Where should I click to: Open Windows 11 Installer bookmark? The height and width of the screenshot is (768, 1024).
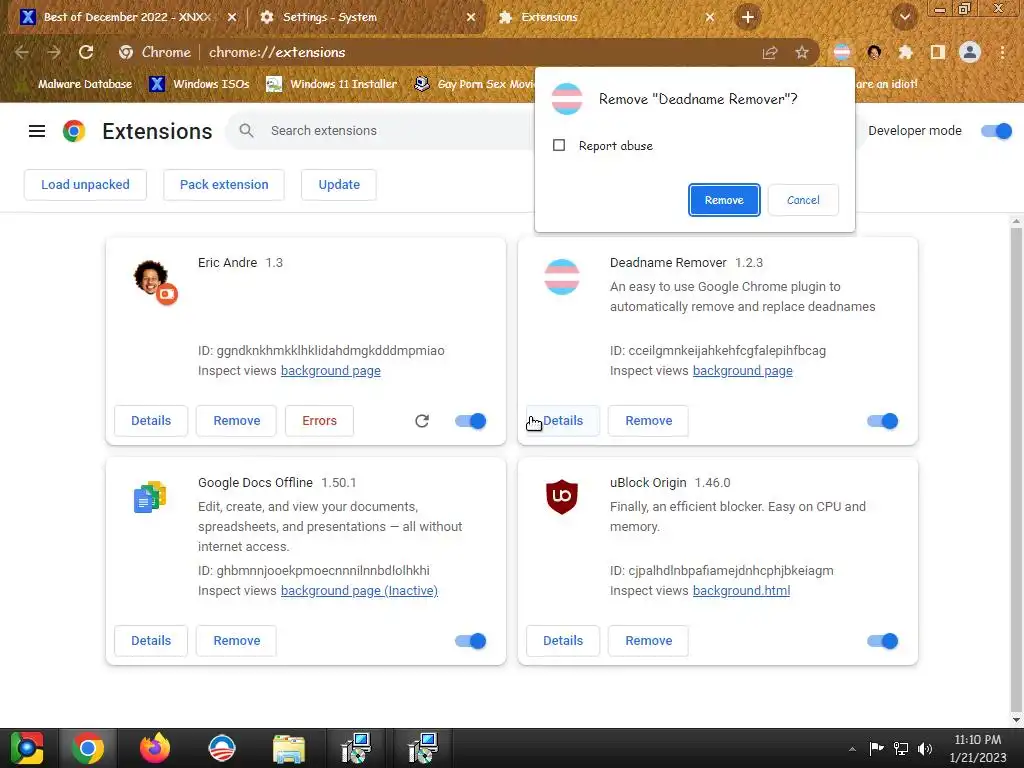click(x=332, y=84)
